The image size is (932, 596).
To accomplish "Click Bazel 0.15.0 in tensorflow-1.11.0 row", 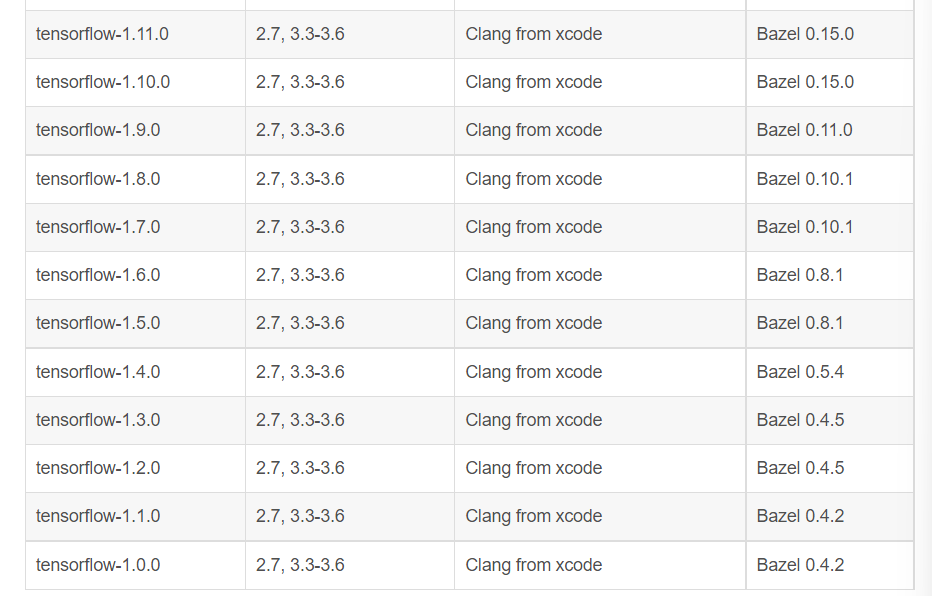I will pos(805,34).
